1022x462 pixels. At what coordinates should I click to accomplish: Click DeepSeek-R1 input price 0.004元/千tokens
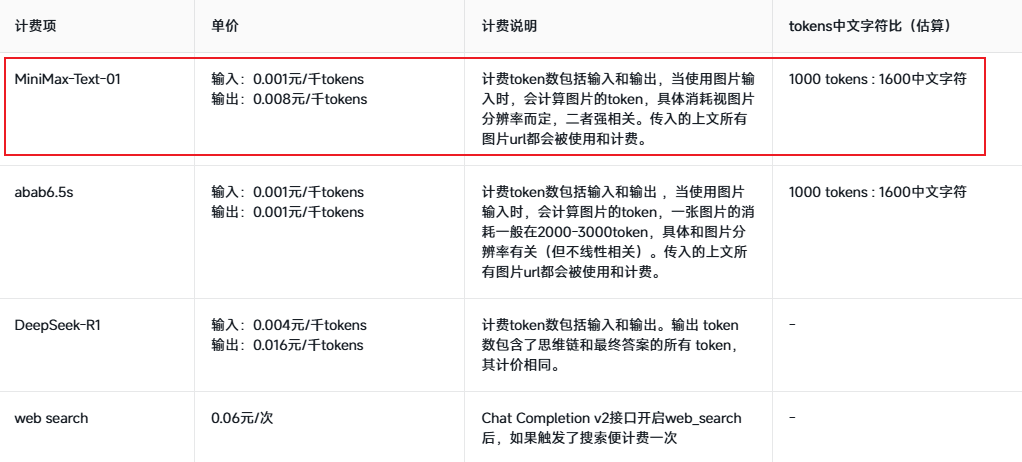[289, 325]
